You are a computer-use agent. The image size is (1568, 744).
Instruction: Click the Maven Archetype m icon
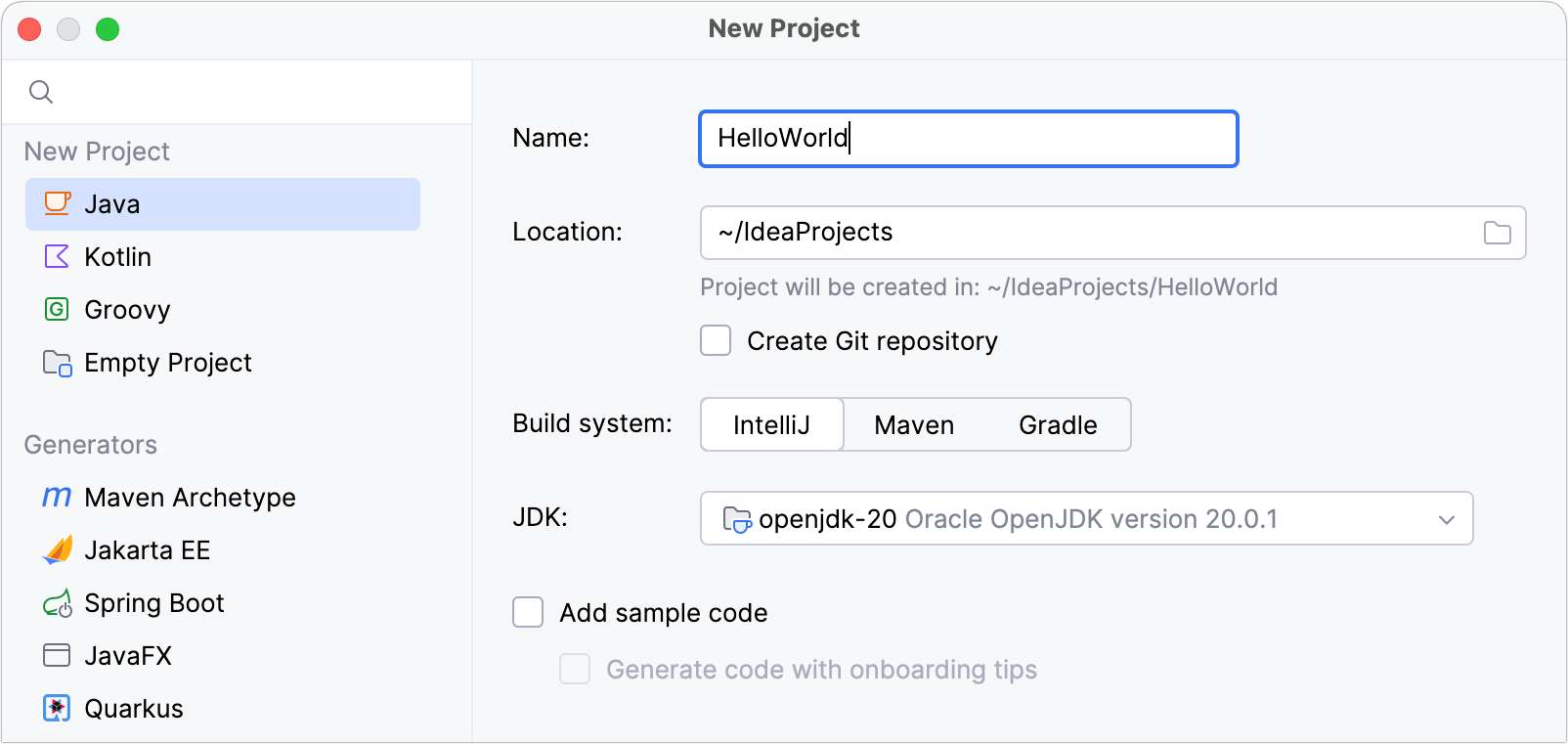[57, 497]
